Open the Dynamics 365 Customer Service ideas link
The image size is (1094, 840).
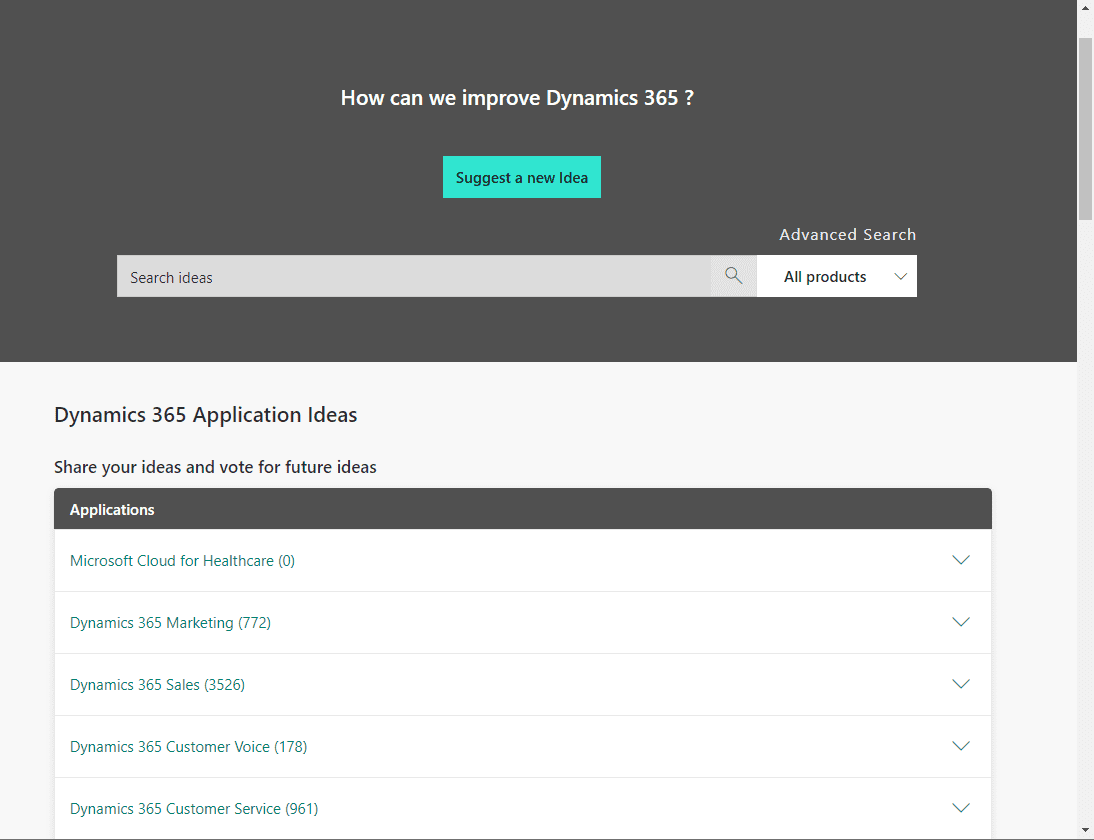193,808
